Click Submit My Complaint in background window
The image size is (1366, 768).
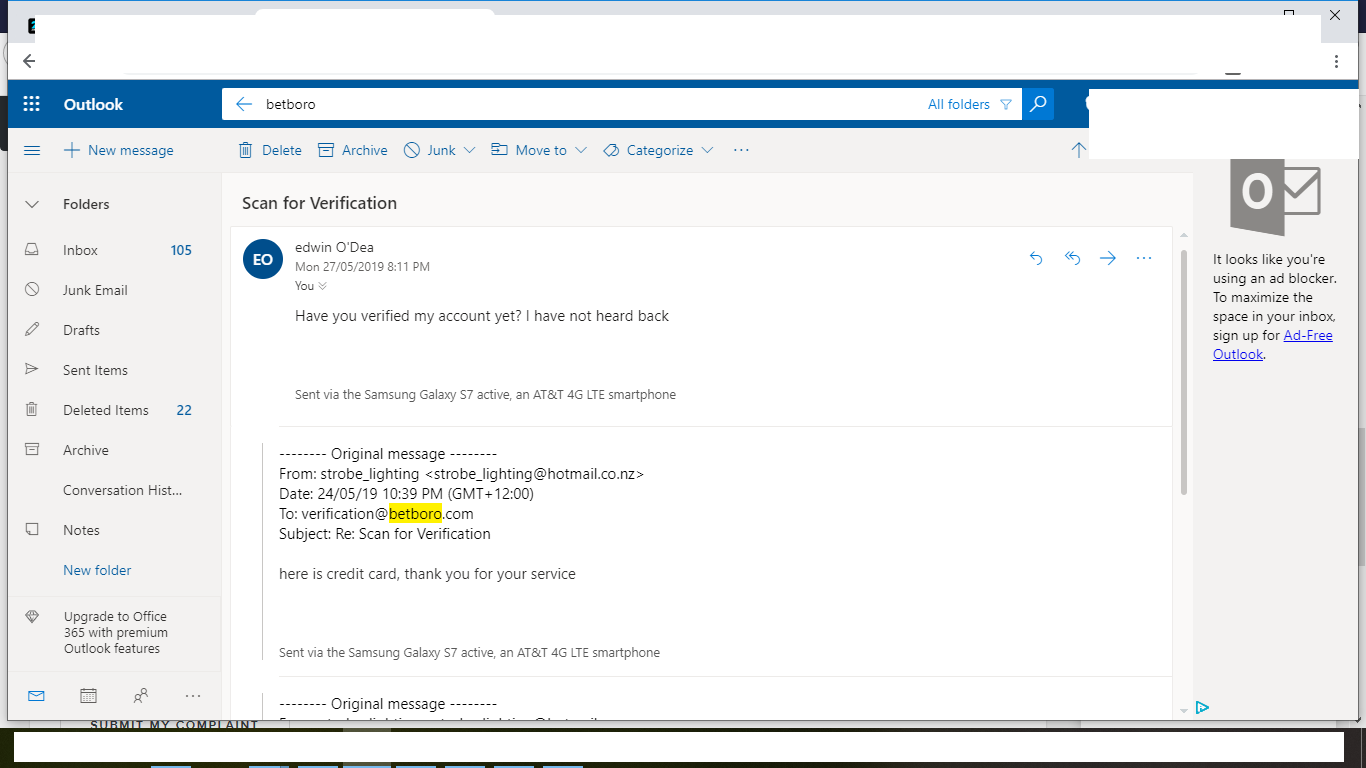click(174, 725)
